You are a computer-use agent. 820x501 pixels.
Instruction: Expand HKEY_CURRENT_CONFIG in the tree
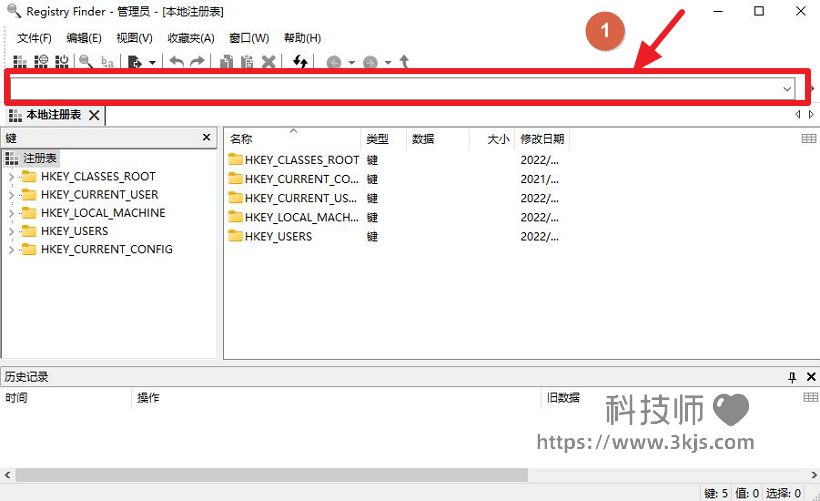[12, 250]
